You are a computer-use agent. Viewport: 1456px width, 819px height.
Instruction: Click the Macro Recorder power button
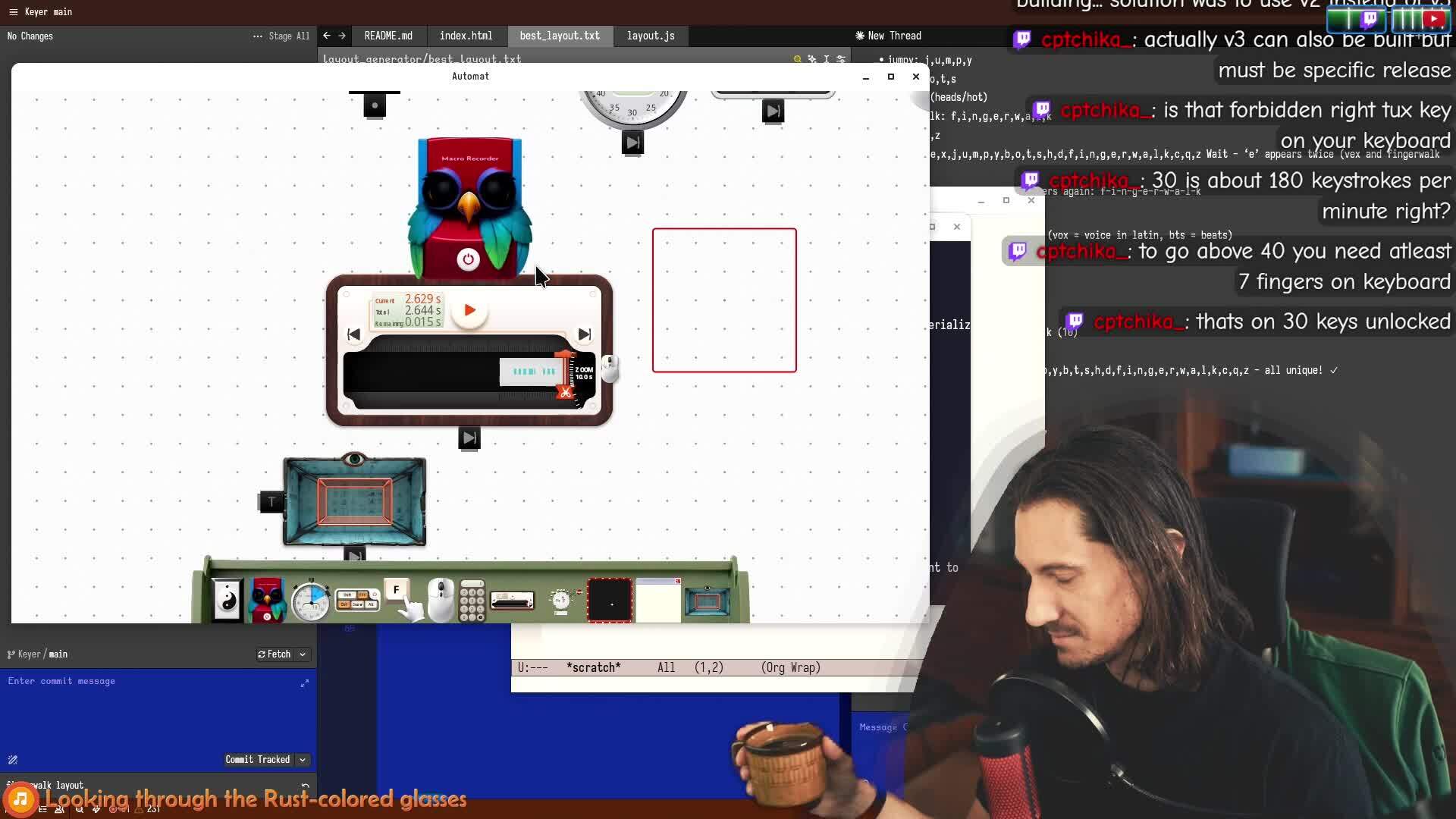(x=468, y=259)
